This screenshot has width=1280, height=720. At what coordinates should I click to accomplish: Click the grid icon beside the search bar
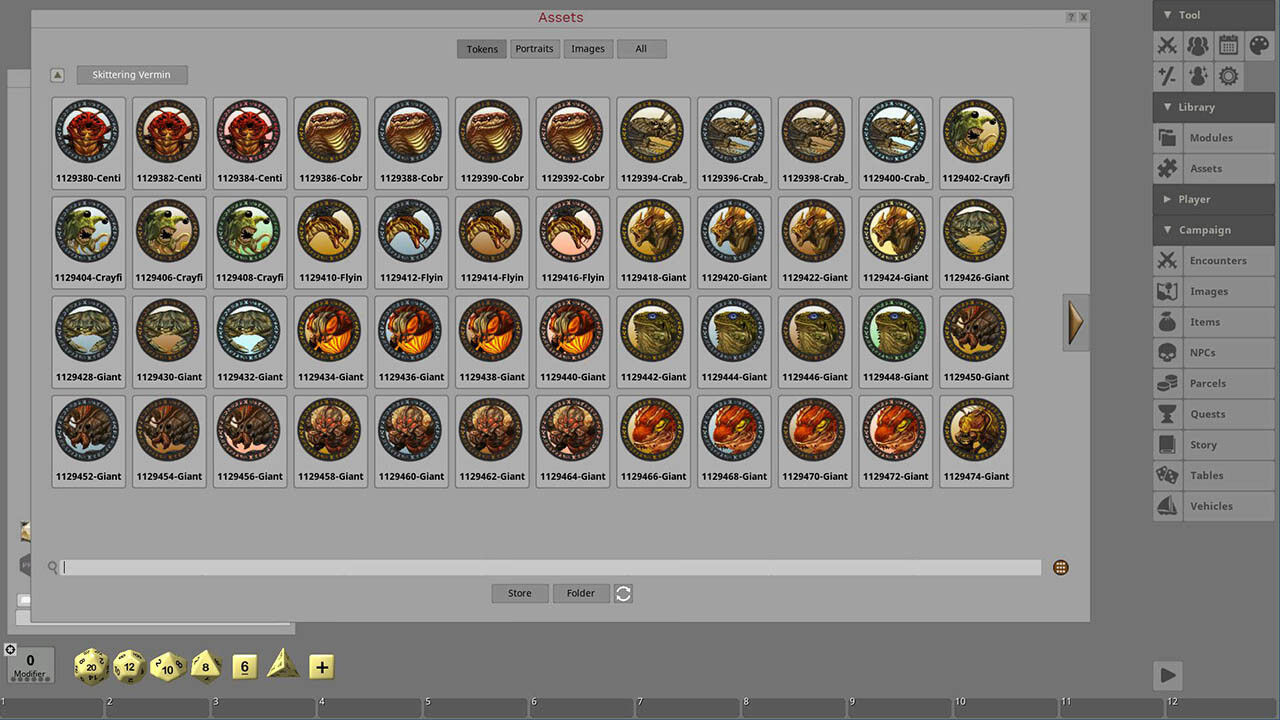[x=1060, y=567]
